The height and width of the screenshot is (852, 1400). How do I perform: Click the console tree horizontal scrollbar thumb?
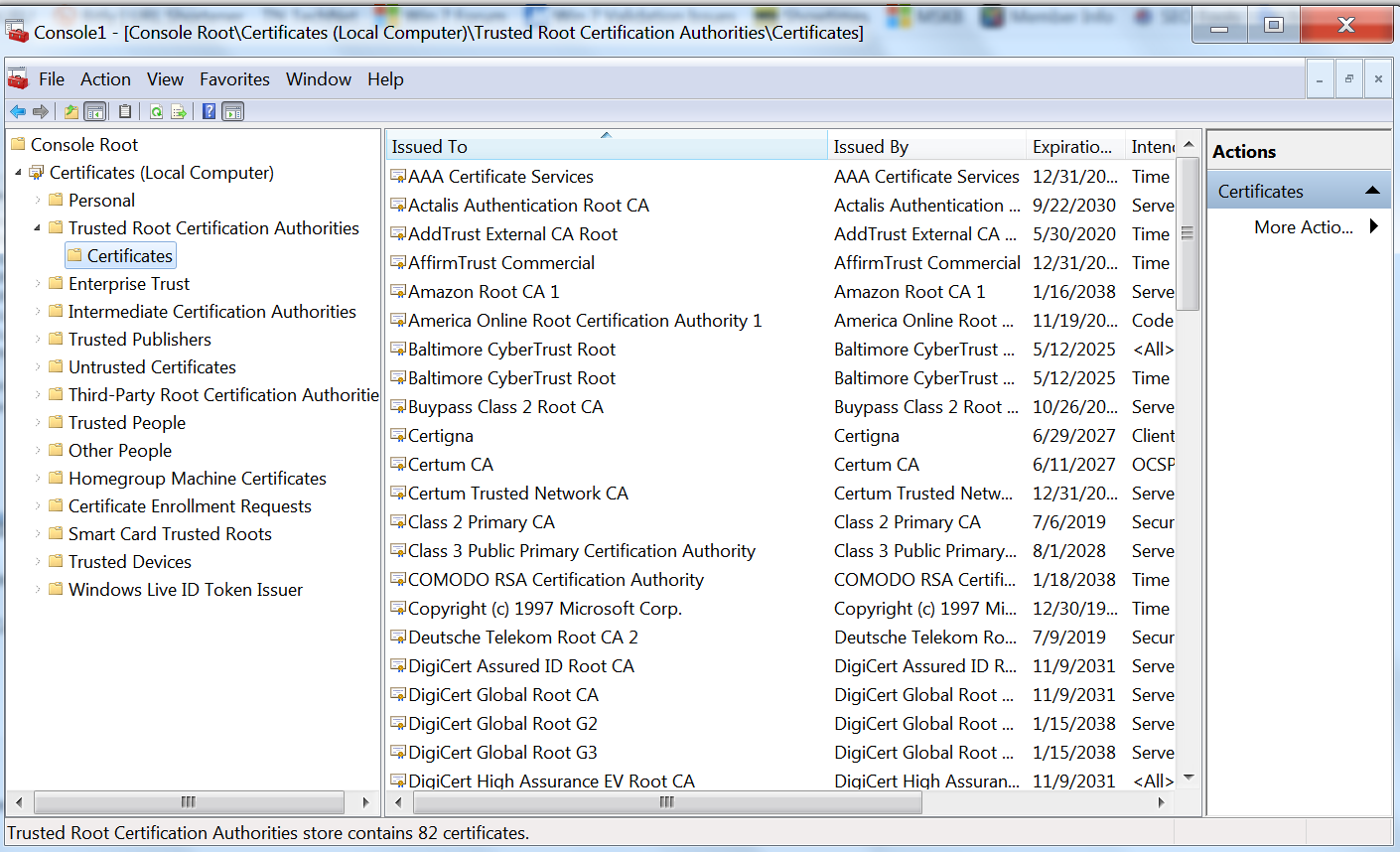click(x=189, y=802)
